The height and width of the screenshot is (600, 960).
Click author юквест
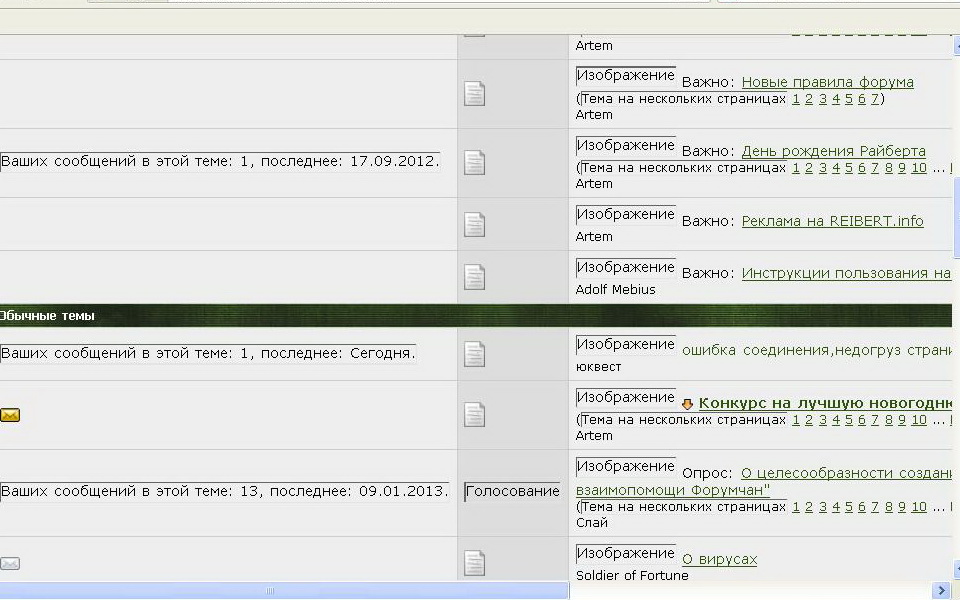pos(598,367)
